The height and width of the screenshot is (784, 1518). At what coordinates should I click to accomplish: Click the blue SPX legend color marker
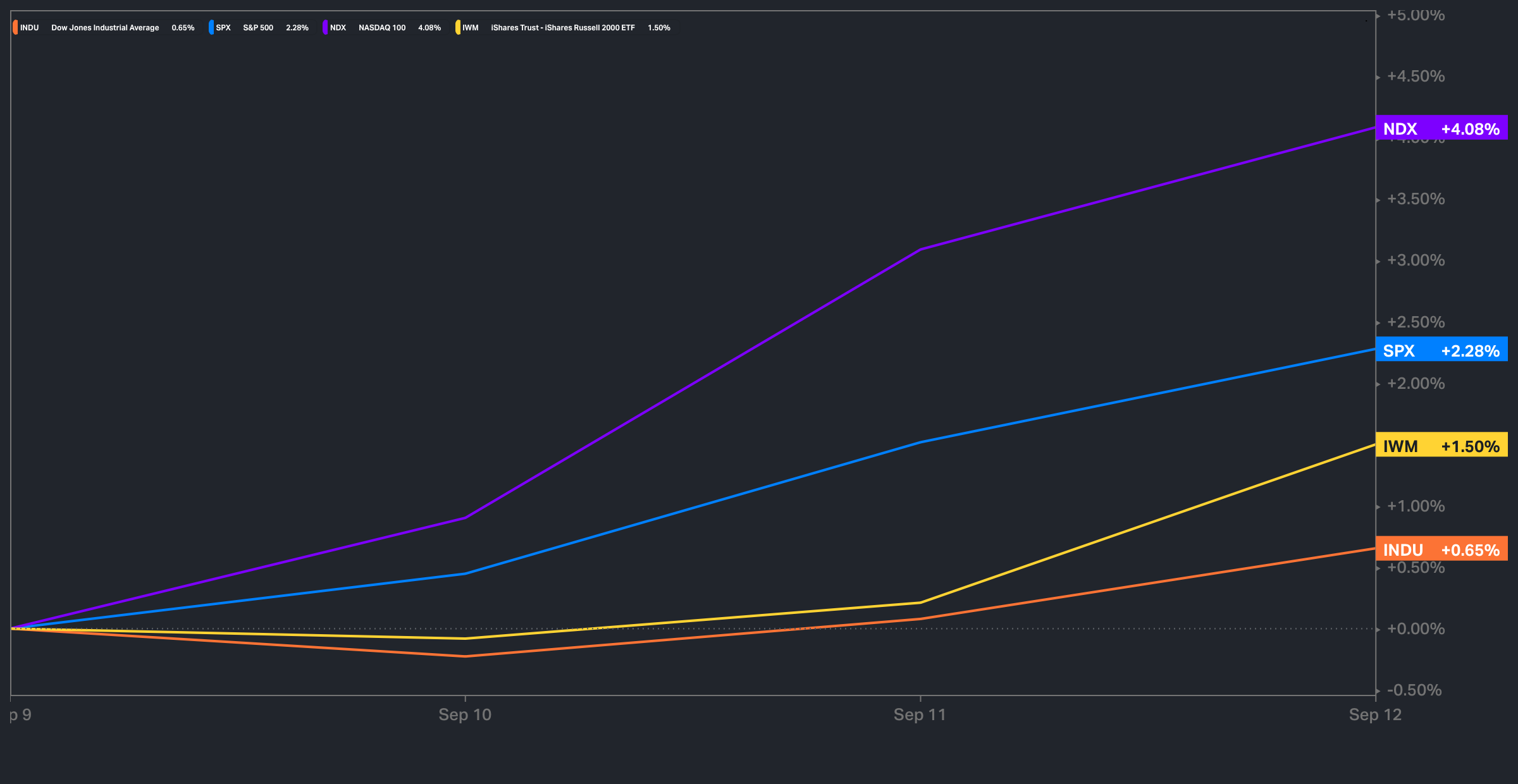click(211, 28)
